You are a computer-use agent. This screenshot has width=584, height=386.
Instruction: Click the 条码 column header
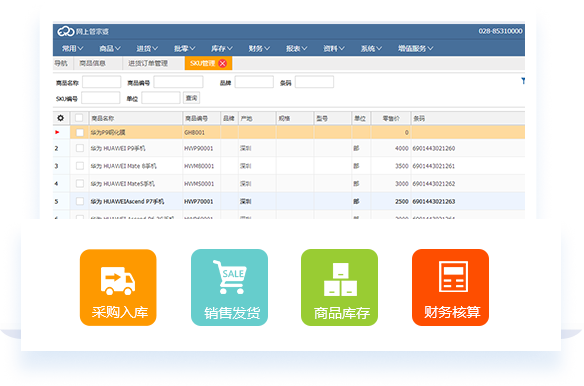(468, 118)
